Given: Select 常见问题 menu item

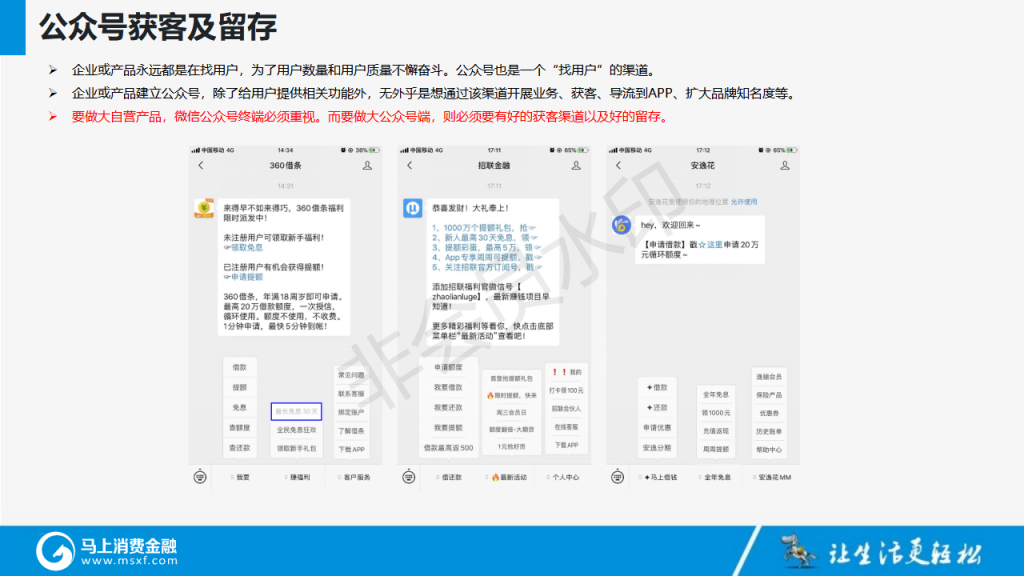Looking at the screenshot, I should (x=351, y=376).
